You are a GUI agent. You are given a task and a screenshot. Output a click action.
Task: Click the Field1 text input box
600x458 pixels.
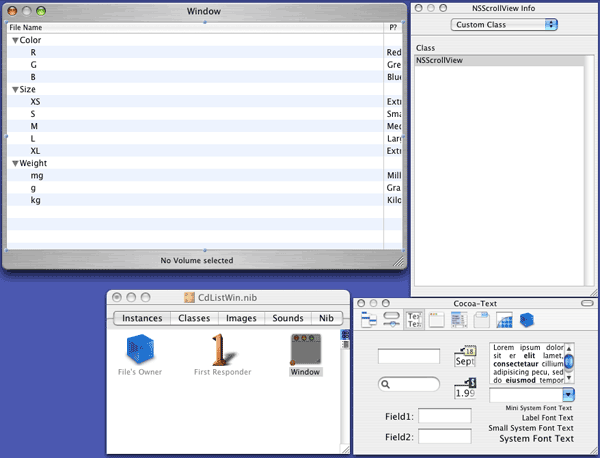444,416
